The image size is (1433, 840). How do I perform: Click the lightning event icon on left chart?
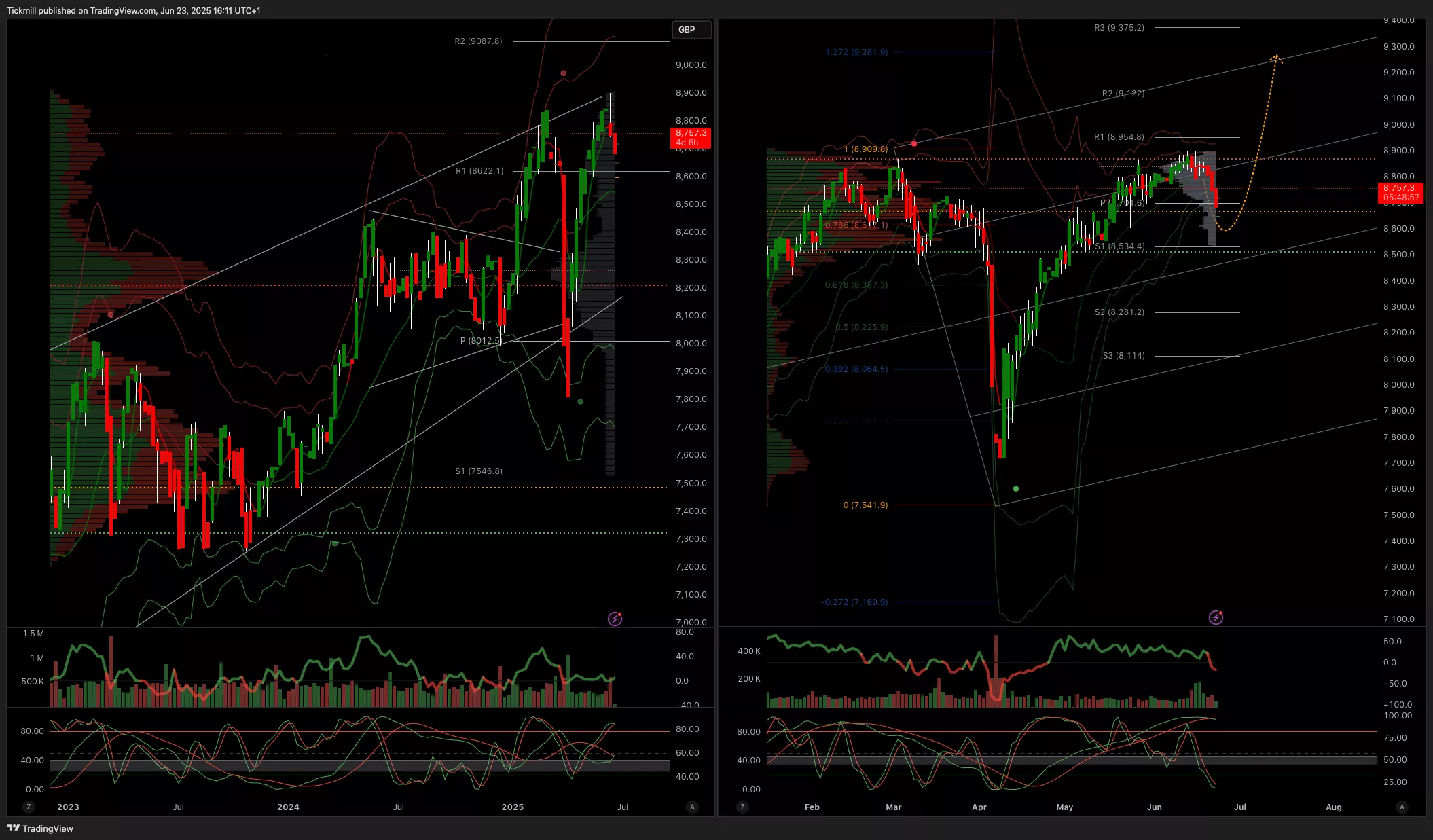(615, 619)
